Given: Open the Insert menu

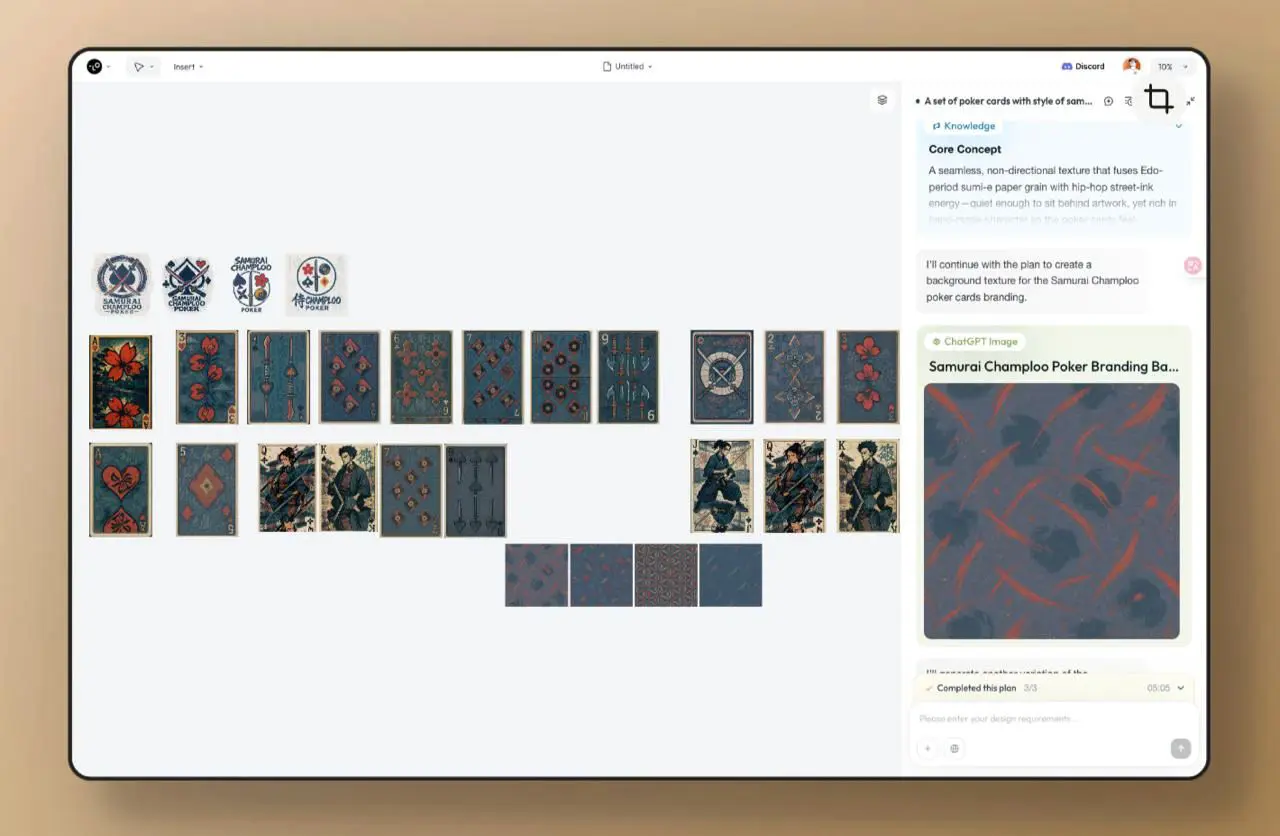Looking at the screenshot, I should tap(187, 67).
